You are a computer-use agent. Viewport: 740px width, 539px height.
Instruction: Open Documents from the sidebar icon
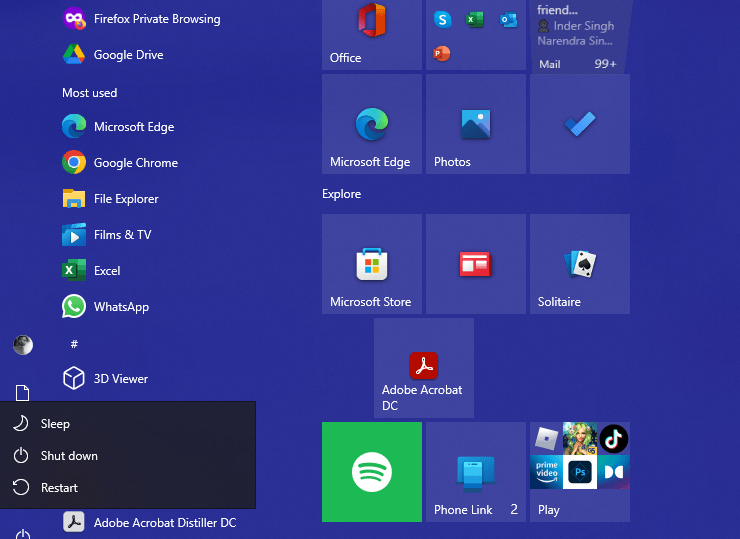pyautogui.click(x=22, y=393)
